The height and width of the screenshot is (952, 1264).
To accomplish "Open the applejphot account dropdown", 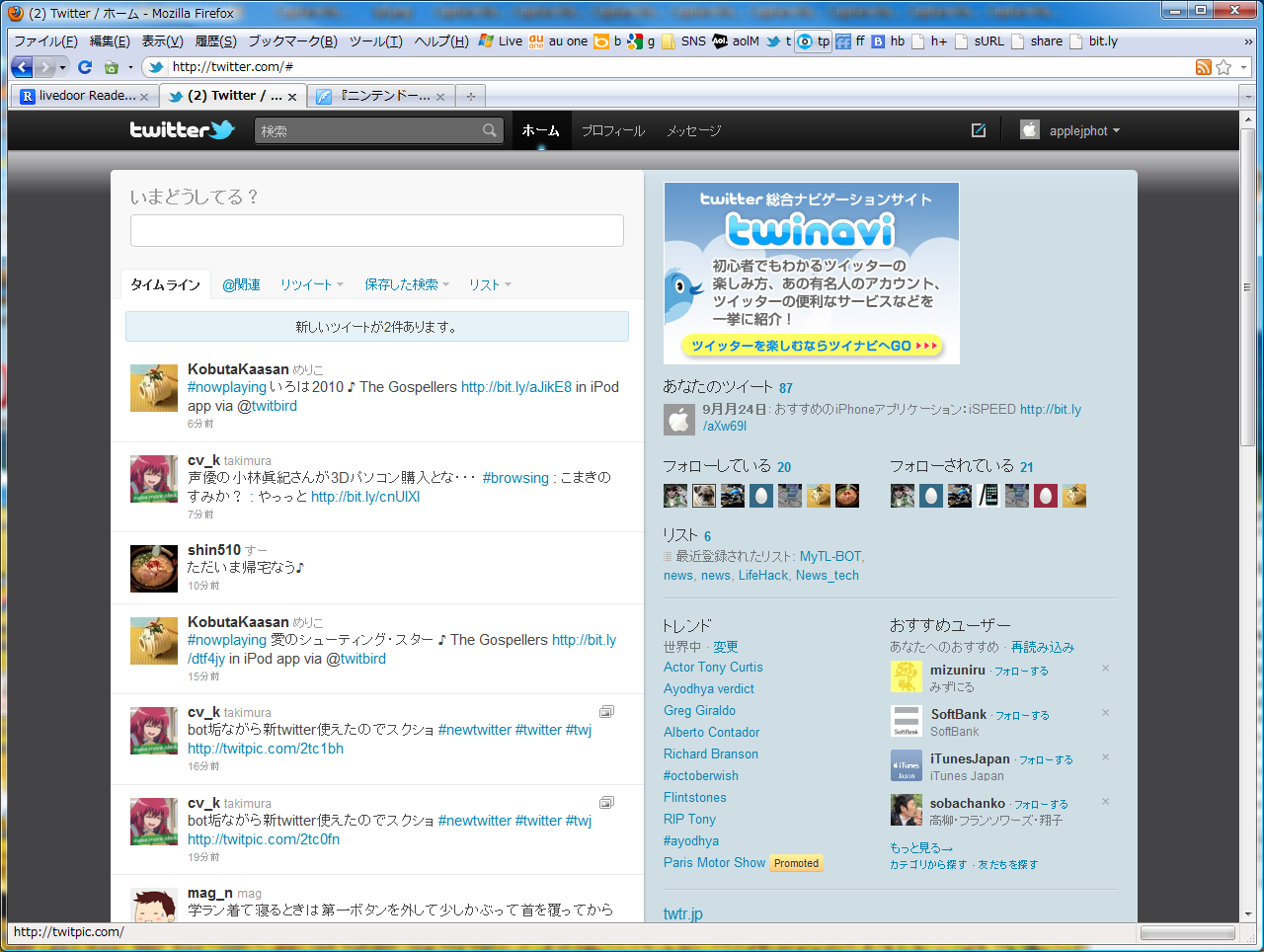I will 1070,130.
